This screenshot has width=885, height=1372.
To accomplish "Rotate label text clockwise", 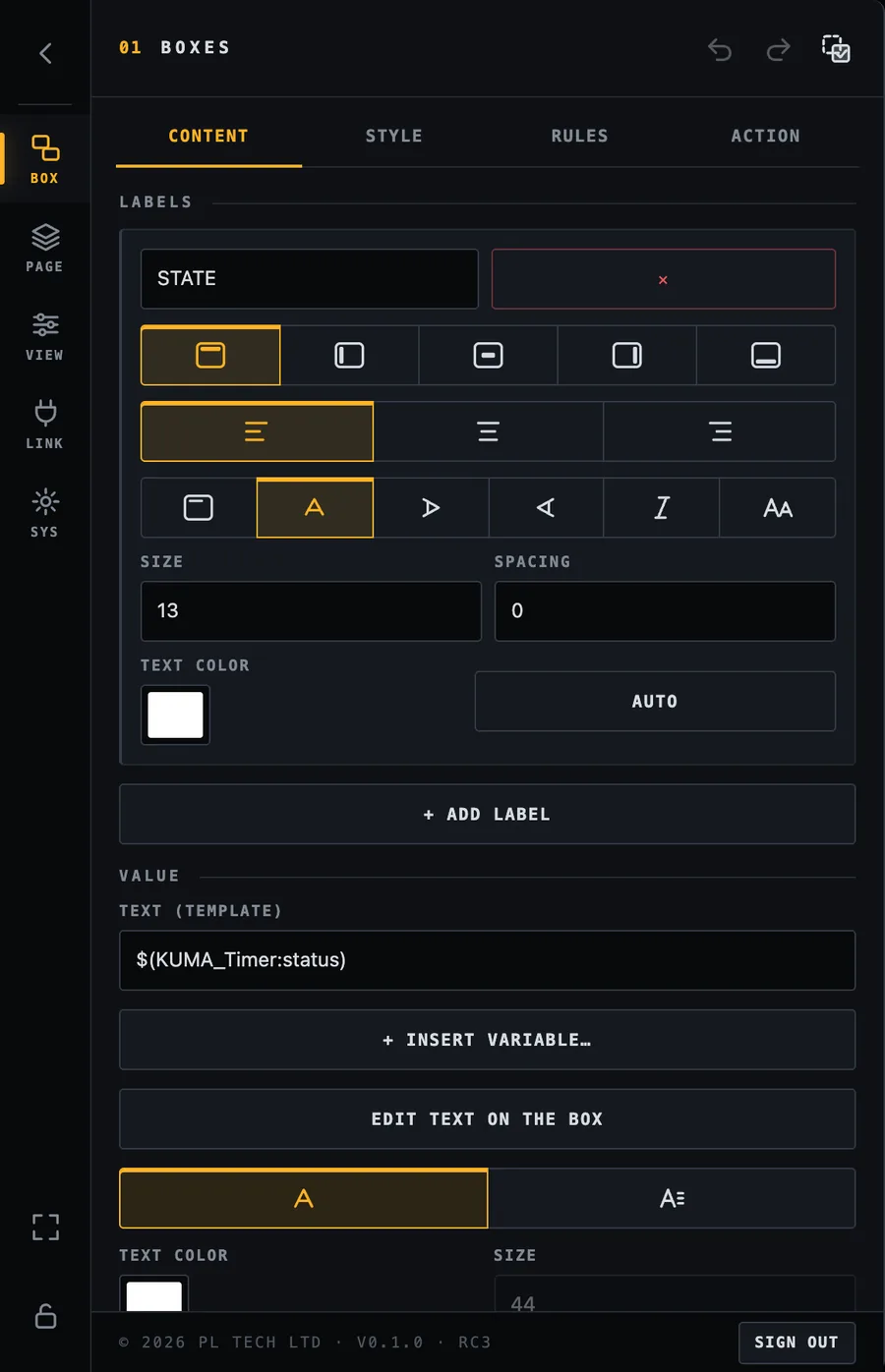I will click(431, 507).
